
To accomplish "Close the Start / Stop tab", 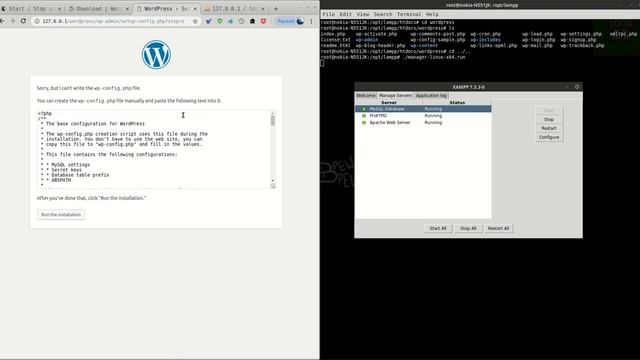I will pos(59,9).
